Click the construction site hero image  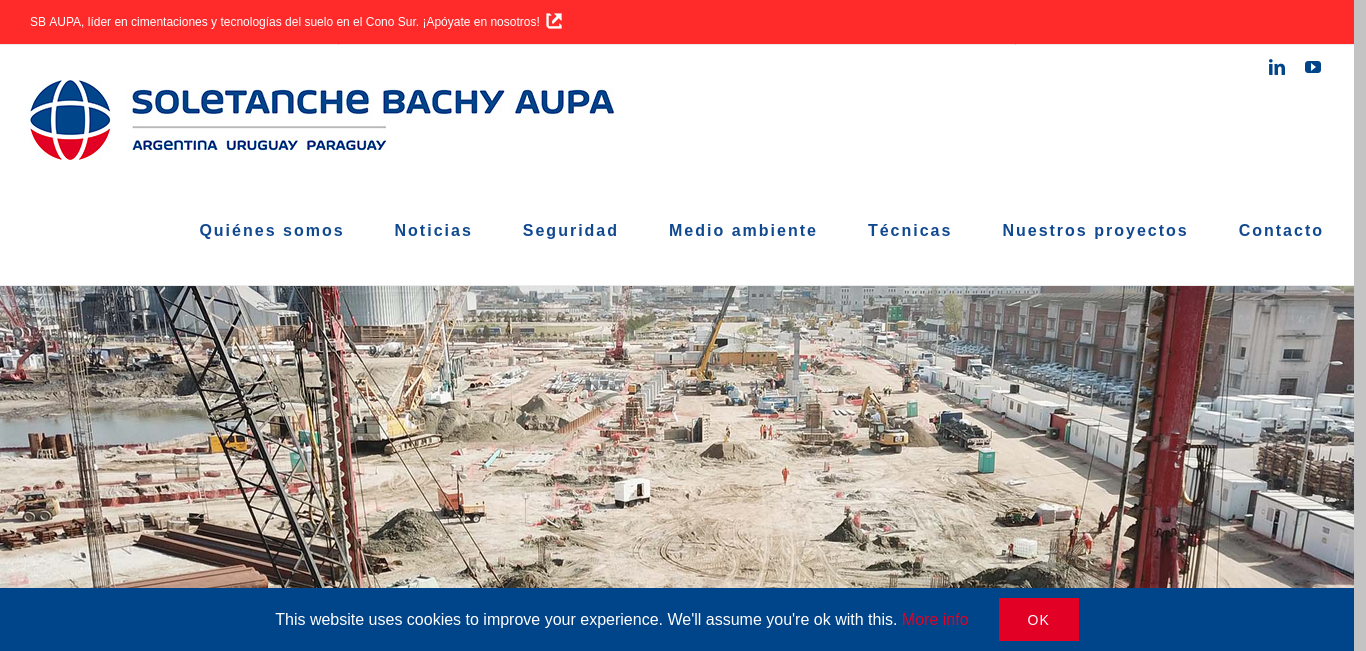tap(677, 437)
